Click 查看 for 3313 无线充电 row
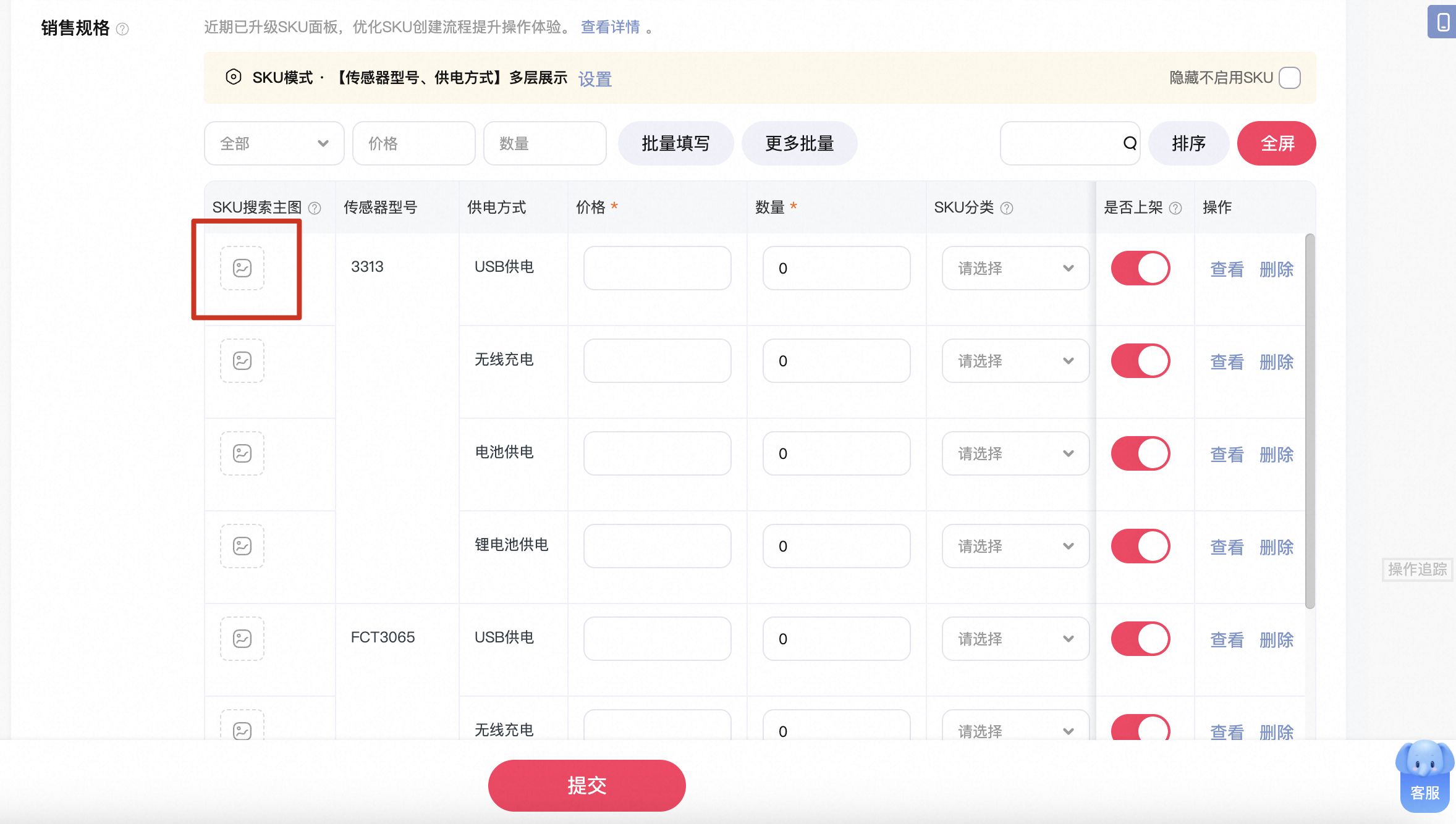 (1227, 362)
